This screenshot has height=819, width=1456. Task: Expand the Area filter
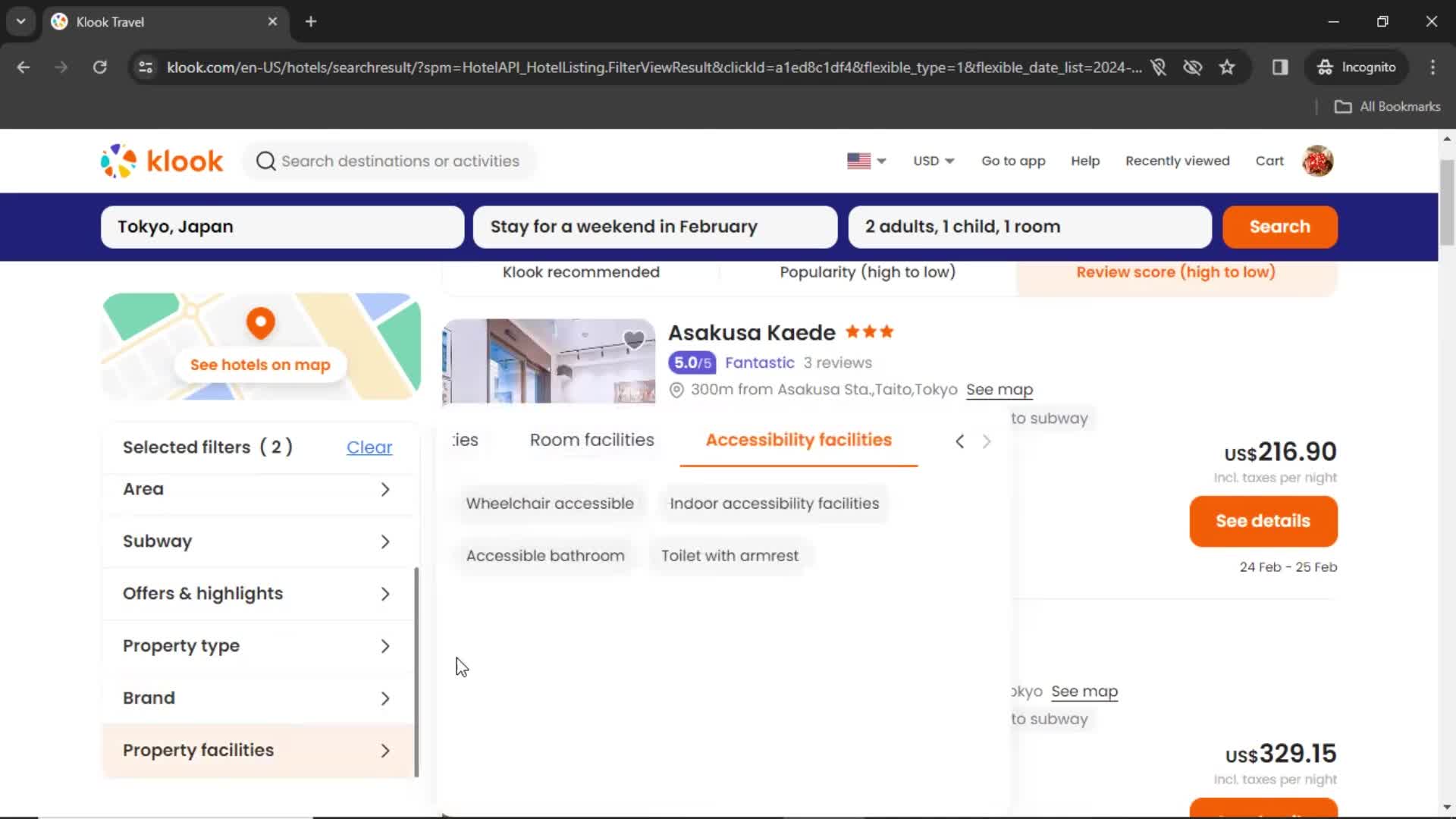pyautogui.click(x=257, y=489)
